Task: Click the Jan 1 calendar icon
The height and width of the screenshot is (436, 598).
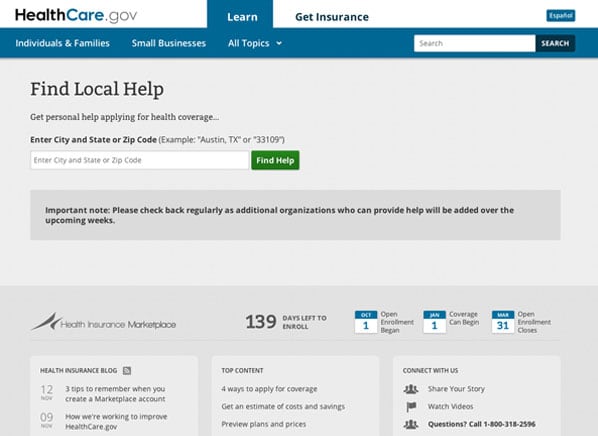Action: point(434,322)
